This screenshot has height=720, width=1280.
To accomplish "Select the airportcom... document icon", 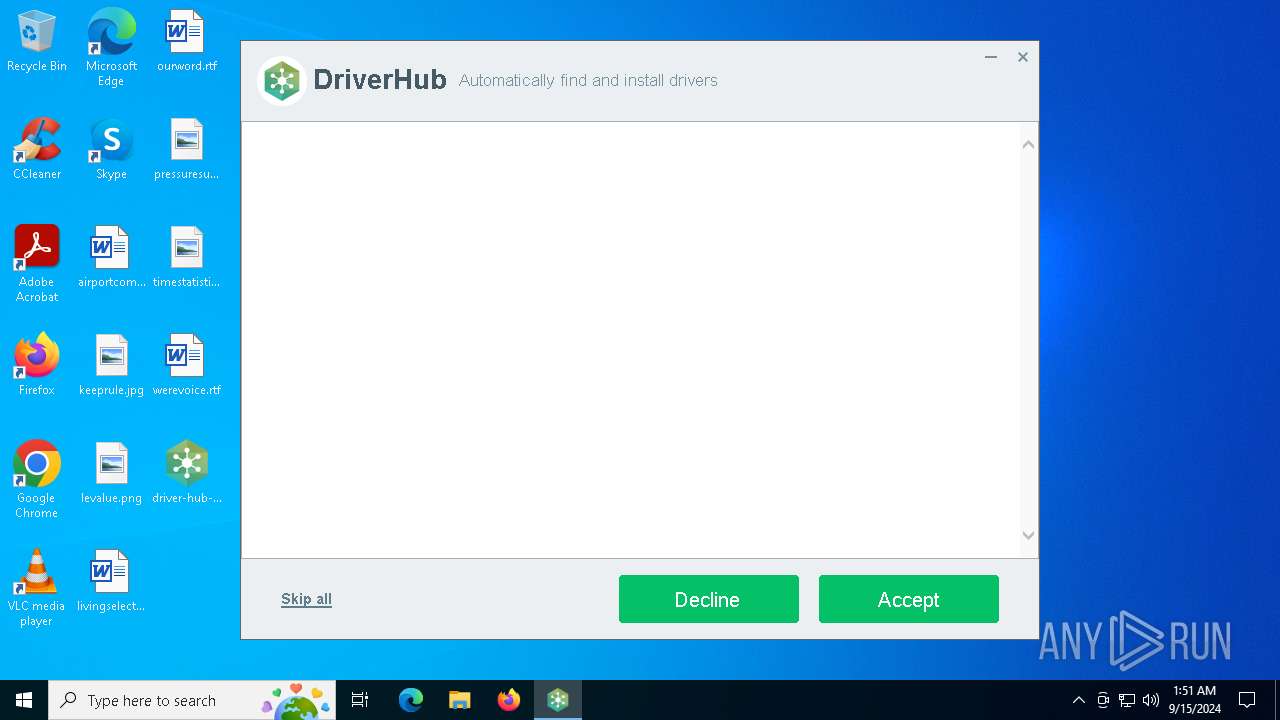I will click(x=111, y=258).
